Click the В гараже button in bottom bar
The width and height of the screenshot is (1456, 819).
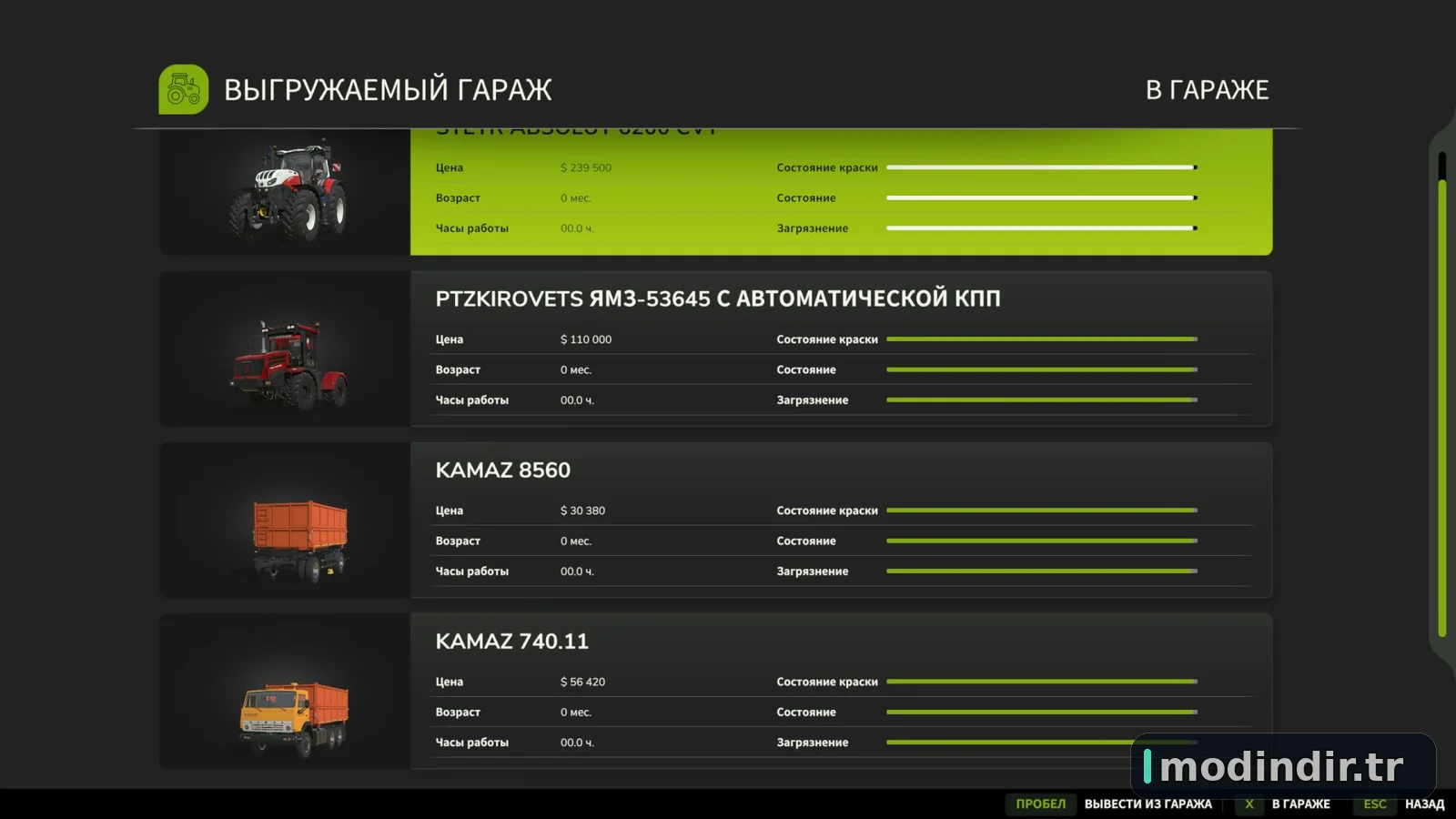coord(1300,804)
